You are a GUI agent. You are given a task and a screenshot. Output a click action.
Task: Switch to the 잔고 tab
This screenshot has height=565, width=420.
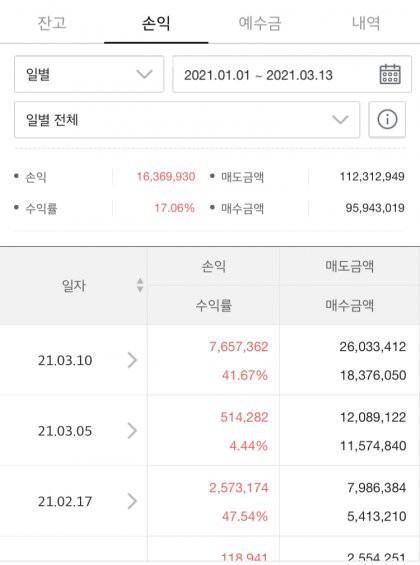pyautogui.click(x=52, y=22)
